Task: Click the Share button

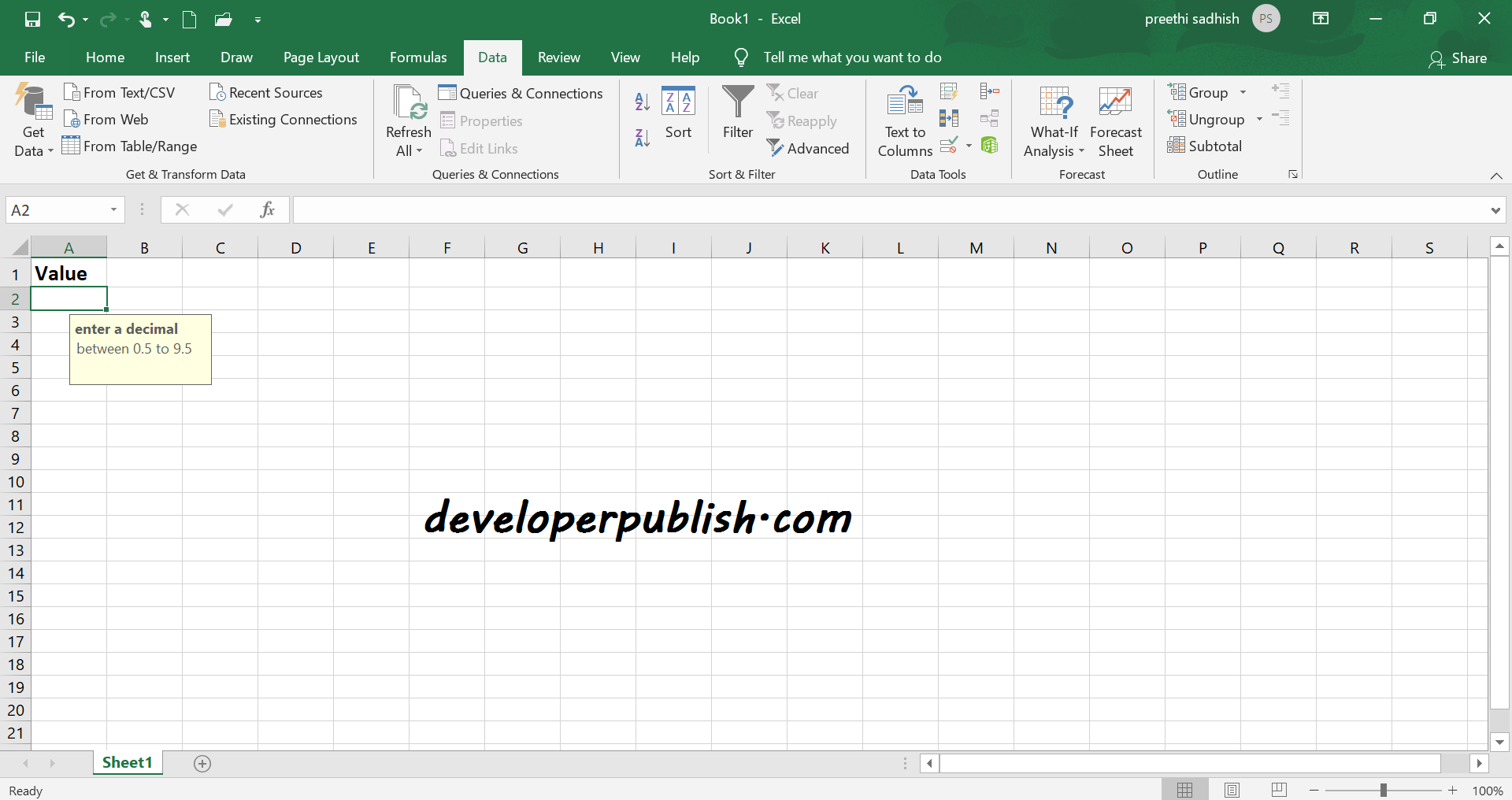Action: [1458, 58]
